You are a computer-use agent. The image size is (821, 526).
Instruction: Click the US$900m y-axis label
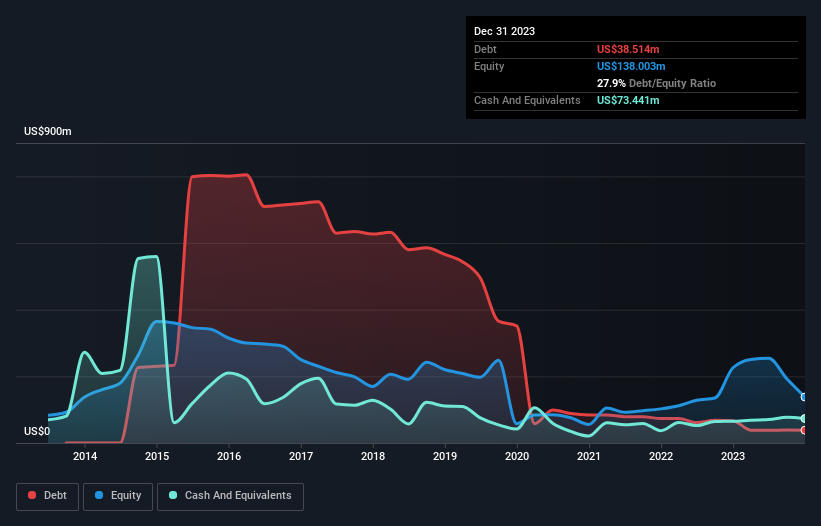[x=48, y=131]
